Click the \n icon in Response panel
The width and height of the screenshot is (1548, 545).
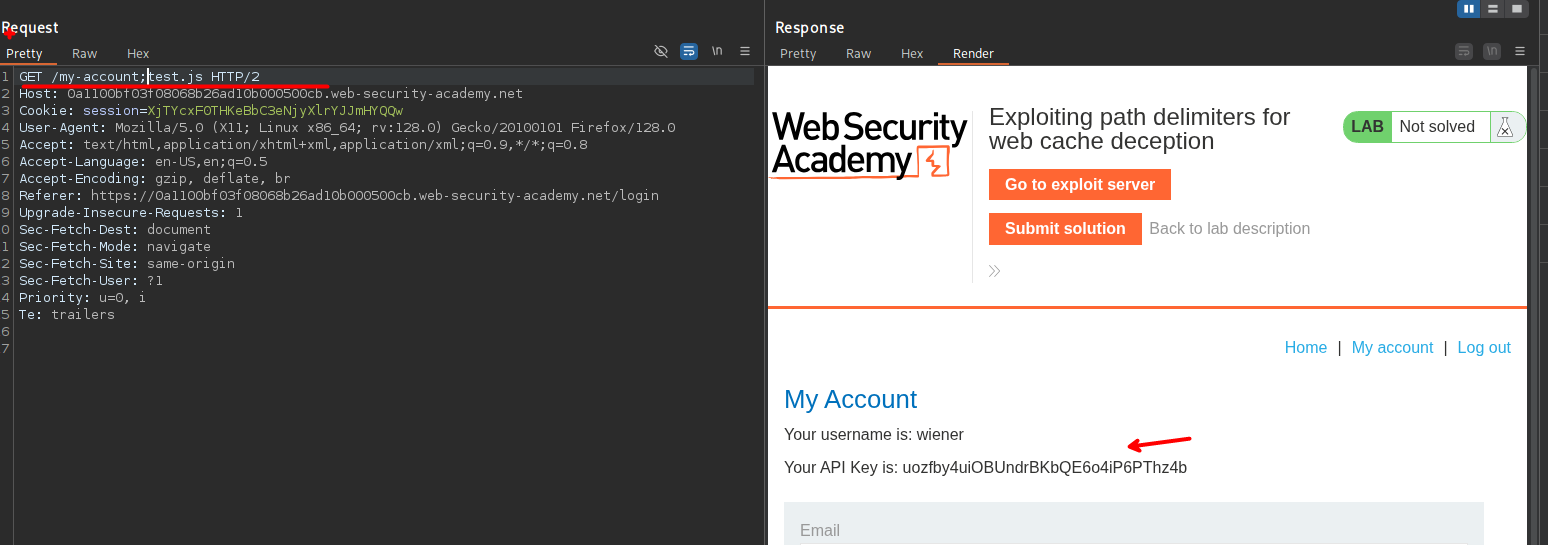pyautogui.click(x=1492, y=51)
